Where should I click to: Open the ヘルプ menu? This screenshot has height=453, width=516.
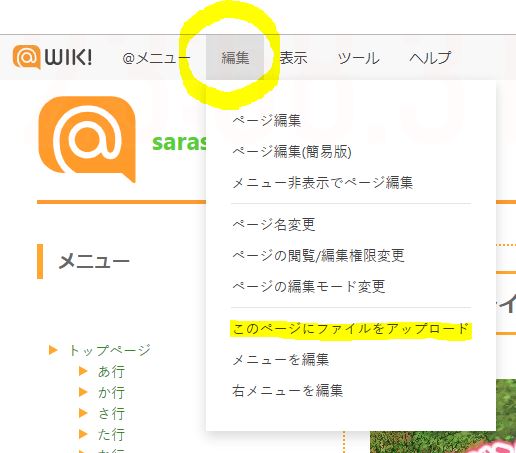point(430,58)
